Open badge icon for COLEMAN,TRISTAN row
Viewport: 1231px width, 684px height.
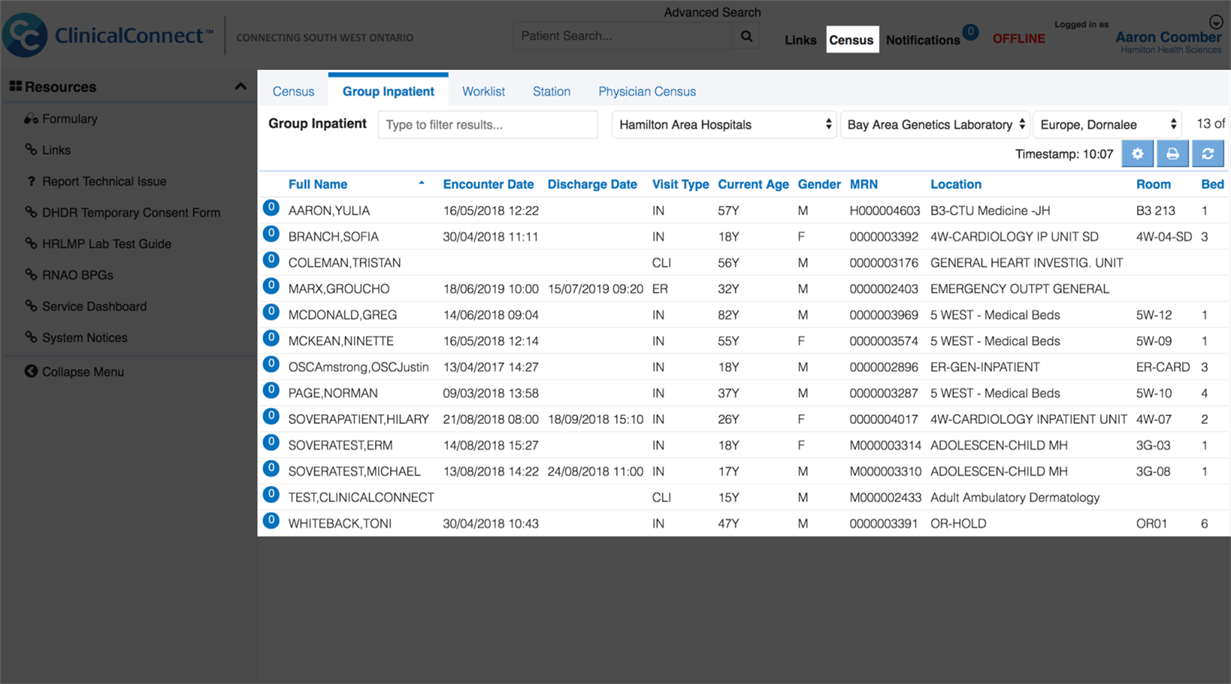[x=270, y=260]
